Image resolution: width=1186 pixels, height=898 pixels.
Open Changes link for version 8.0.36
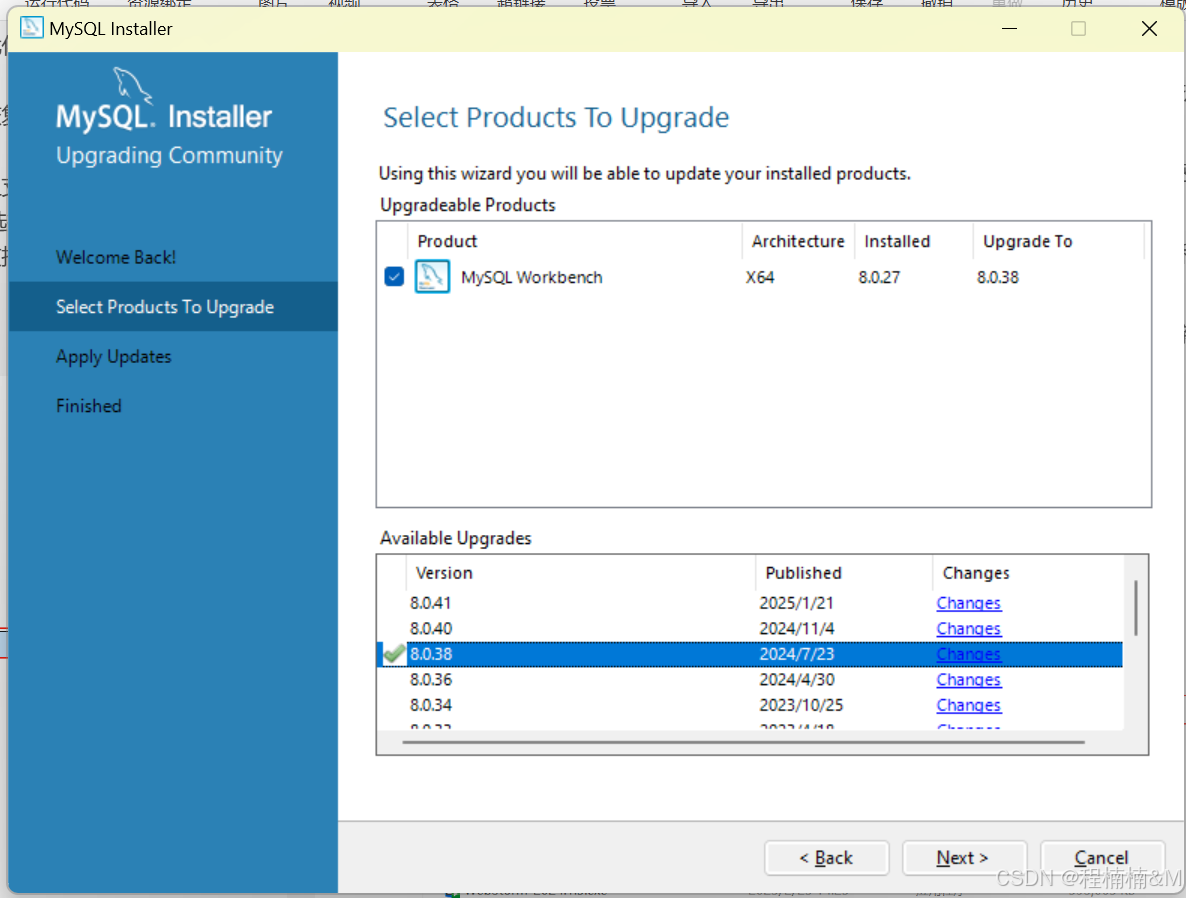pos(968,679)
